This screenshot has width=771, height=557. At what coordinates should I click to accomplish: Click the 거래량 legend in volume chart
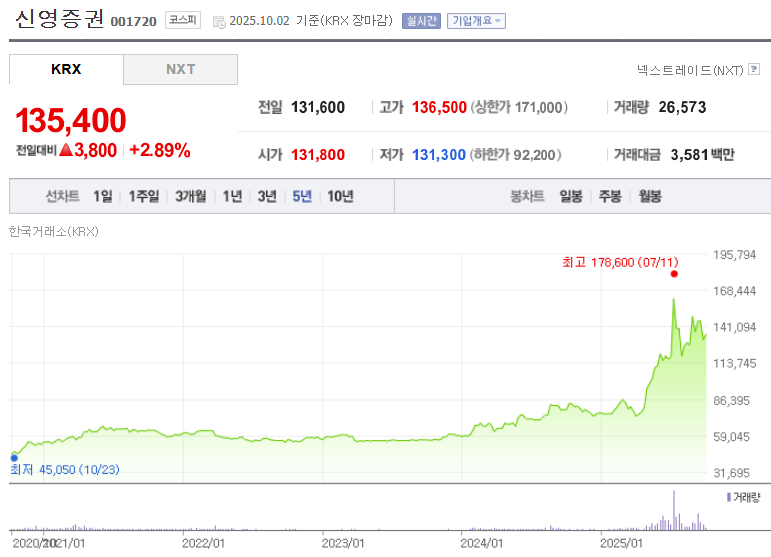(x=743, y=498)
